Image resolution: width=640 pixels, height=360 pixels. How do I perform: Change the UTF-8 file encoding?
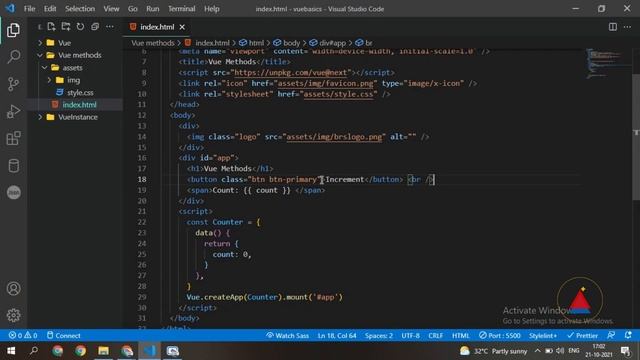coord(410,336)
